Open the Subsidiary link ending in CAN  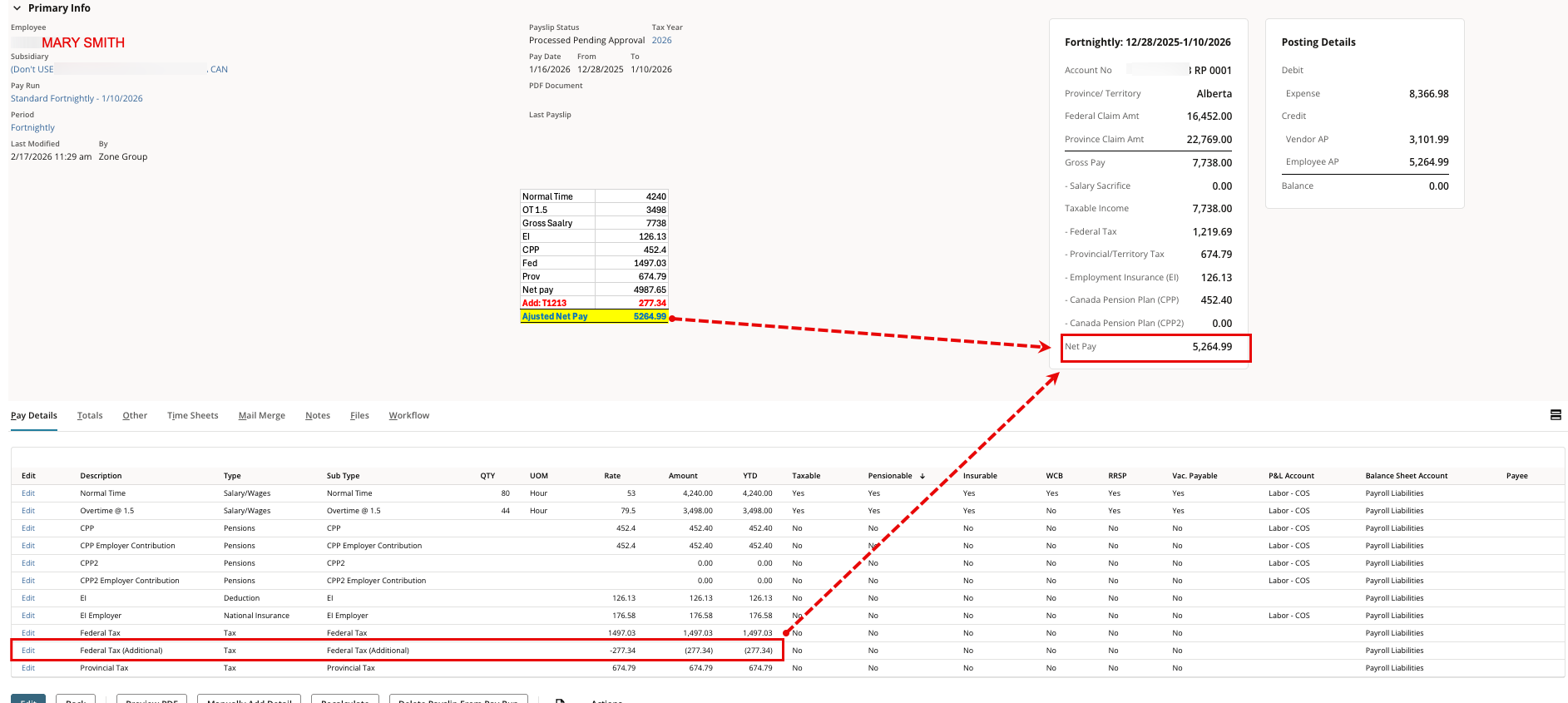(x=119, y=69)
